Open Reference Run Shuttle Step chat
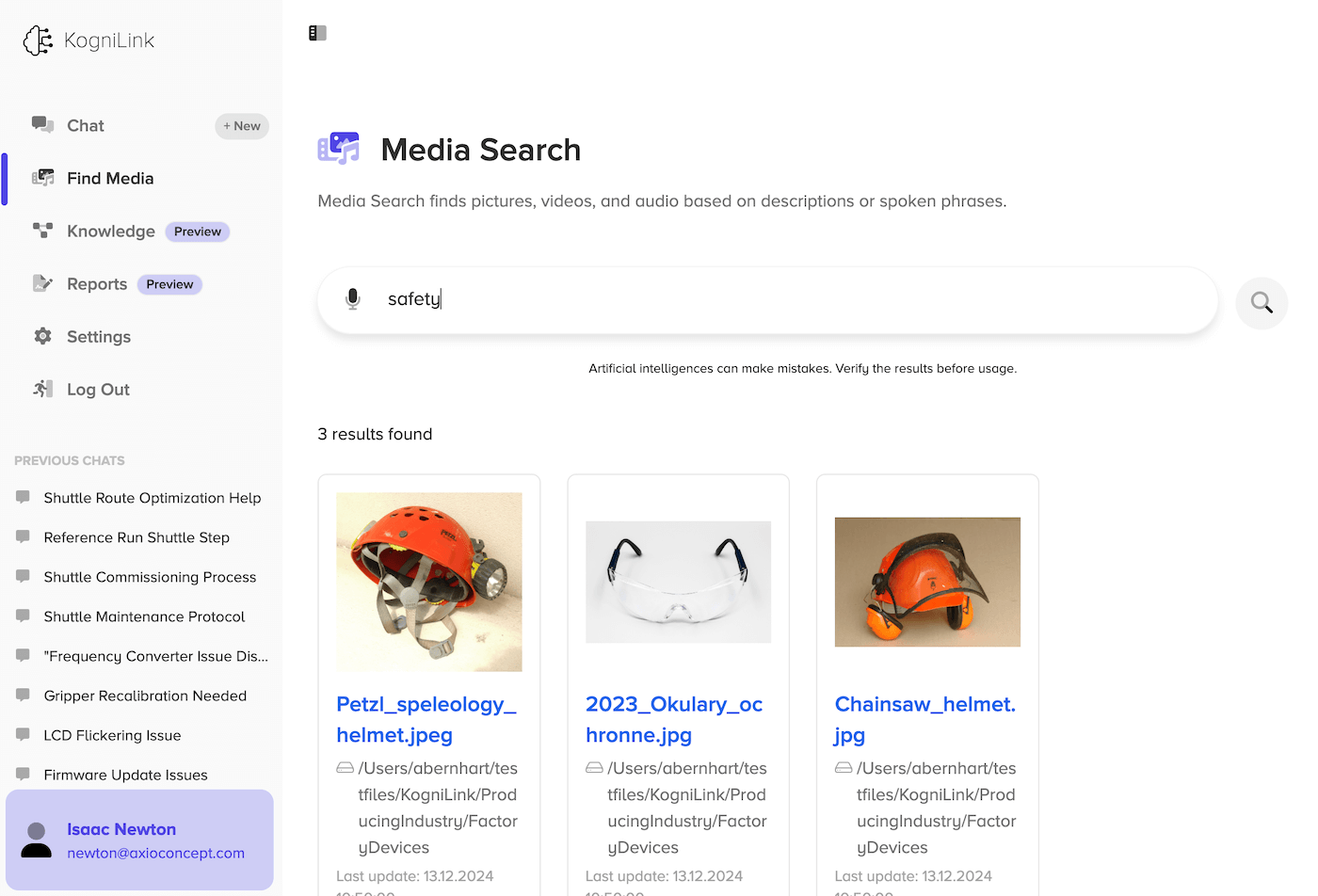This screenshot has height=896, width=1318. point(137,537)
